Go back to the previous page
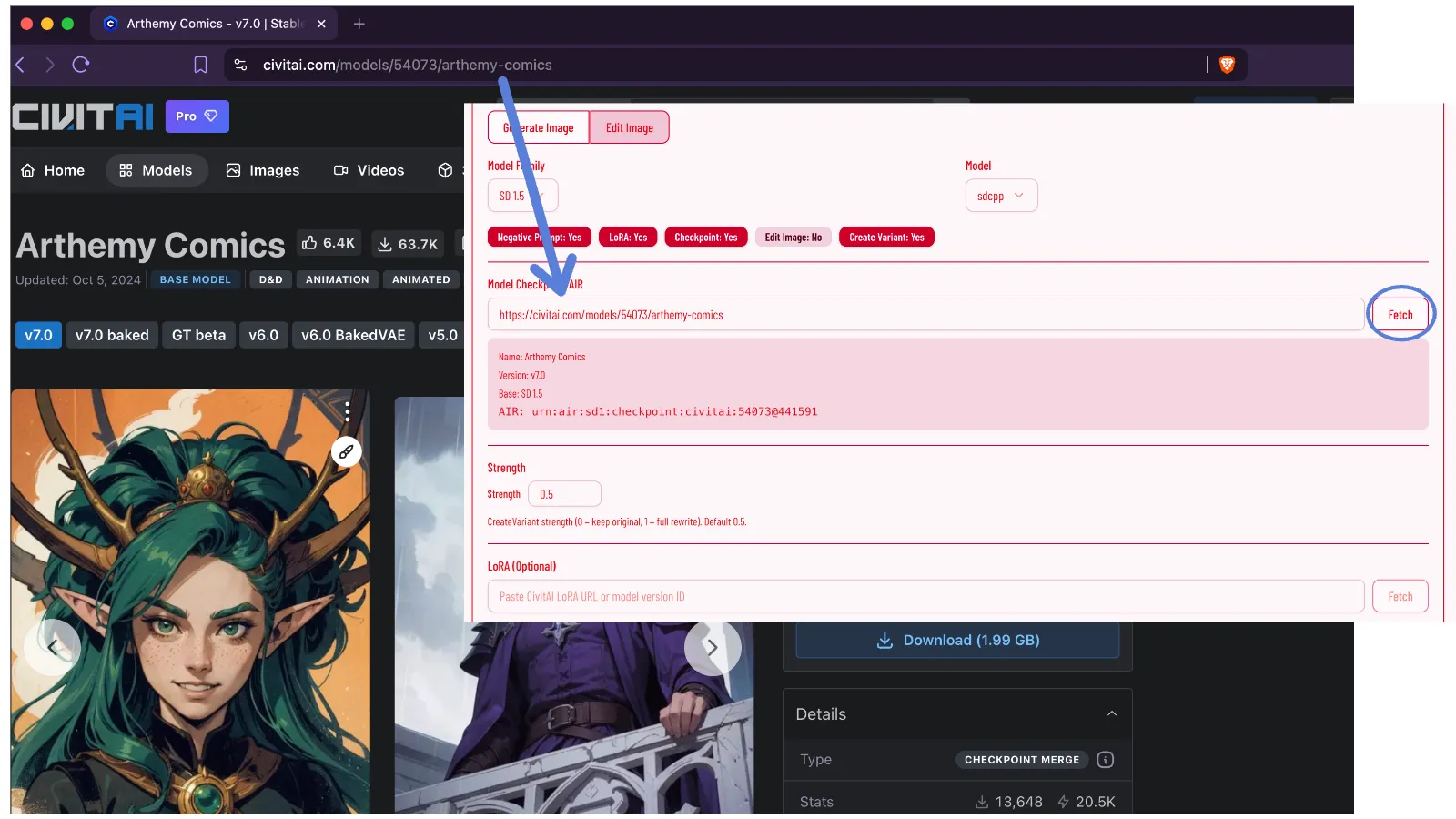The width and height of the screenshot is (1456, 819). pos(21,65)
